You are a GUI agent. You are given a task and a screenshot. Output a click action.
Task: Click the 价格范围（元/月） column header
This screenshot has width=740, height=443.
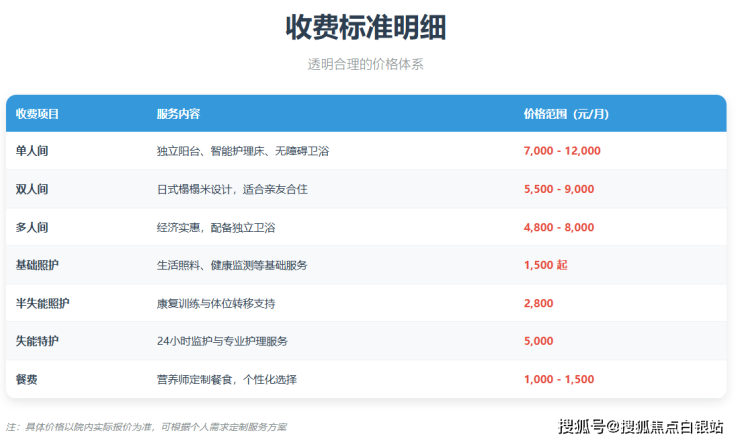point(566,114)
